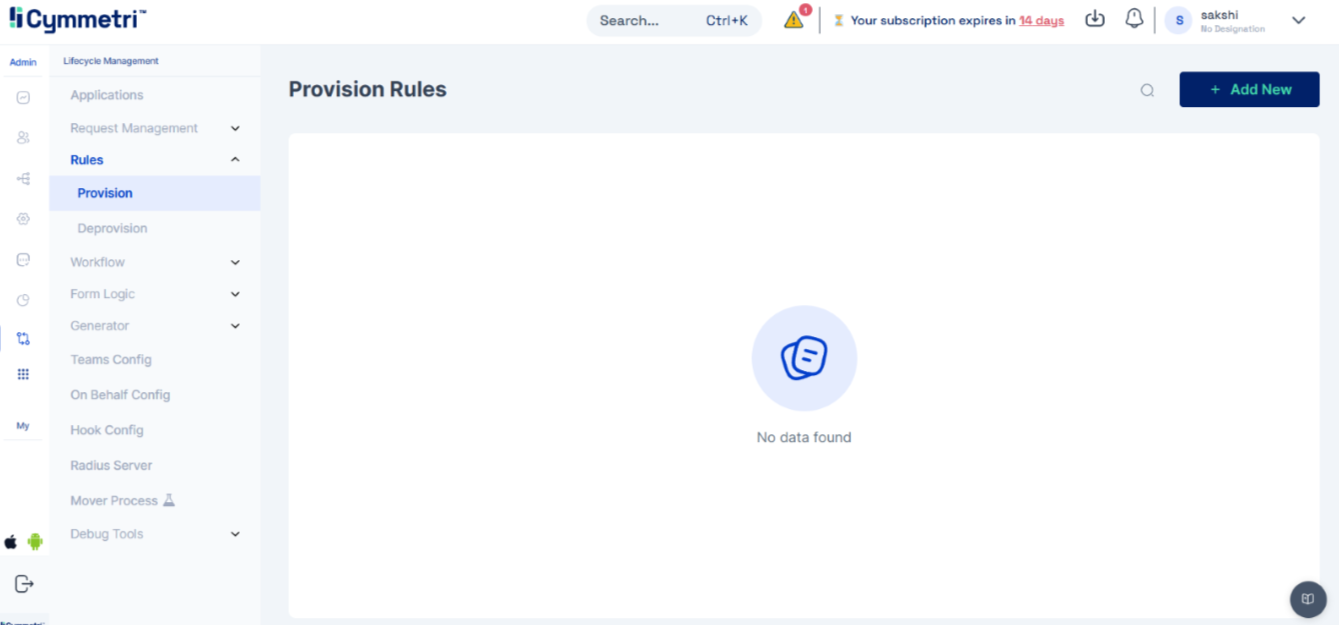Expand the Request Management menu
The image size is (1339, 625).
pos(235,128)
